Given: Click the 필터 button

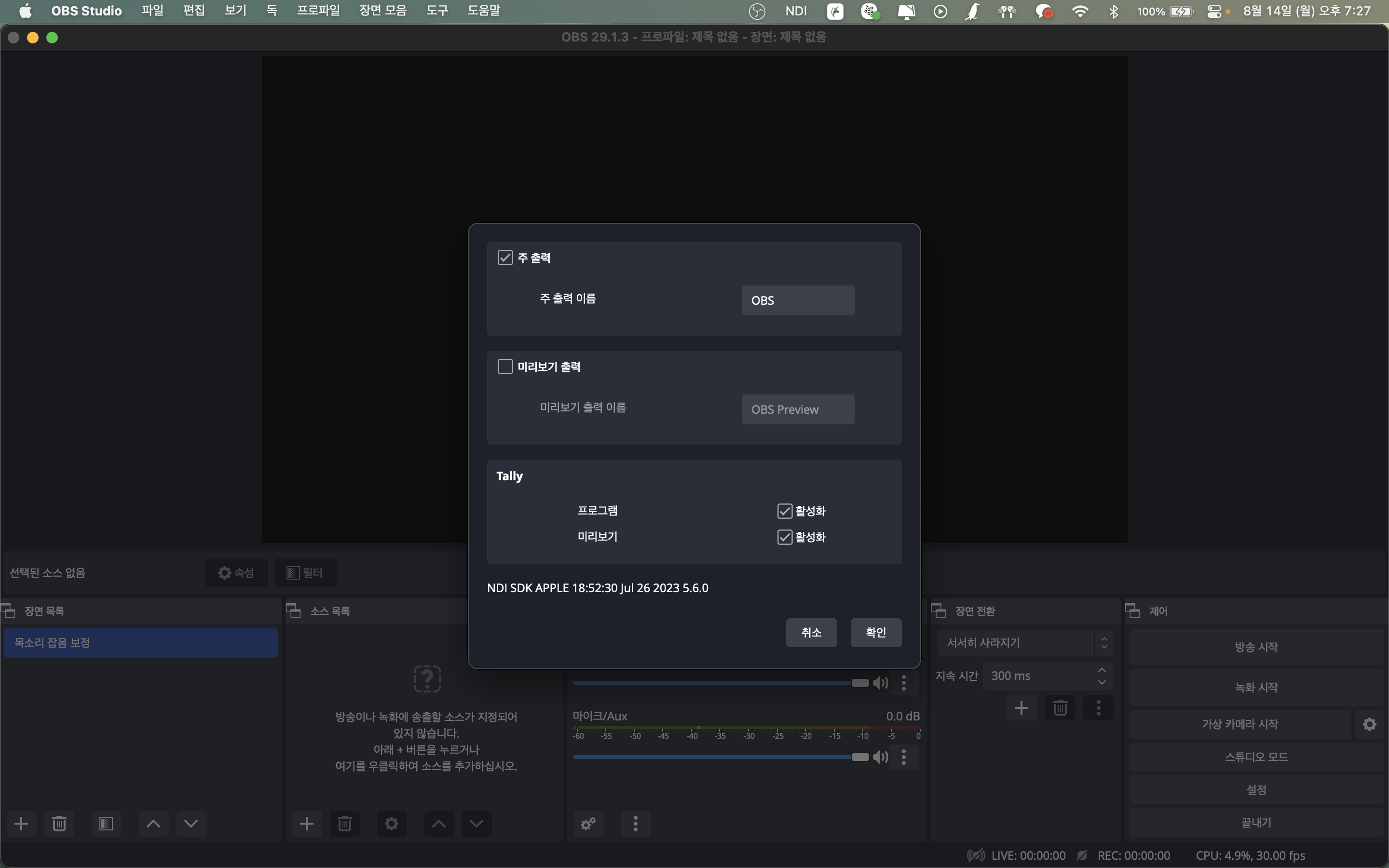Looking at the screenshot, I should pos(305,573).
